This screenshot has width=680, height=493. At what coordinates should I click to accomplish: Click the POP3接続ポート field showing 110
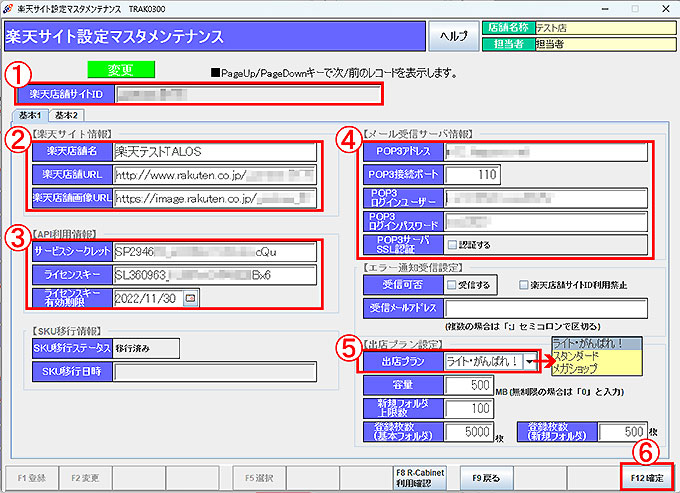click(x=472, y=175)
